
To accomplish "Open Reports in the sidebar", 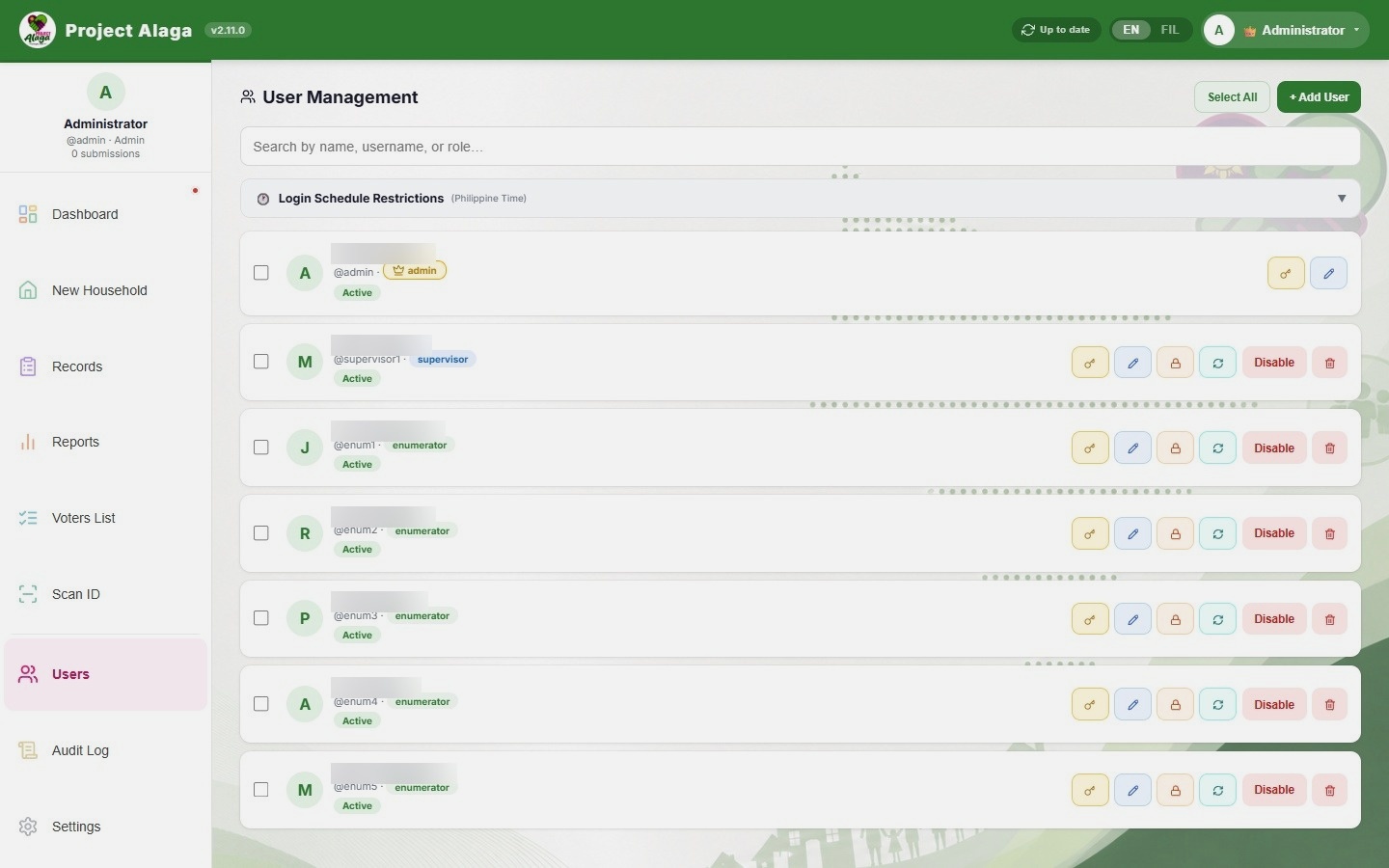I will (106, 442).
